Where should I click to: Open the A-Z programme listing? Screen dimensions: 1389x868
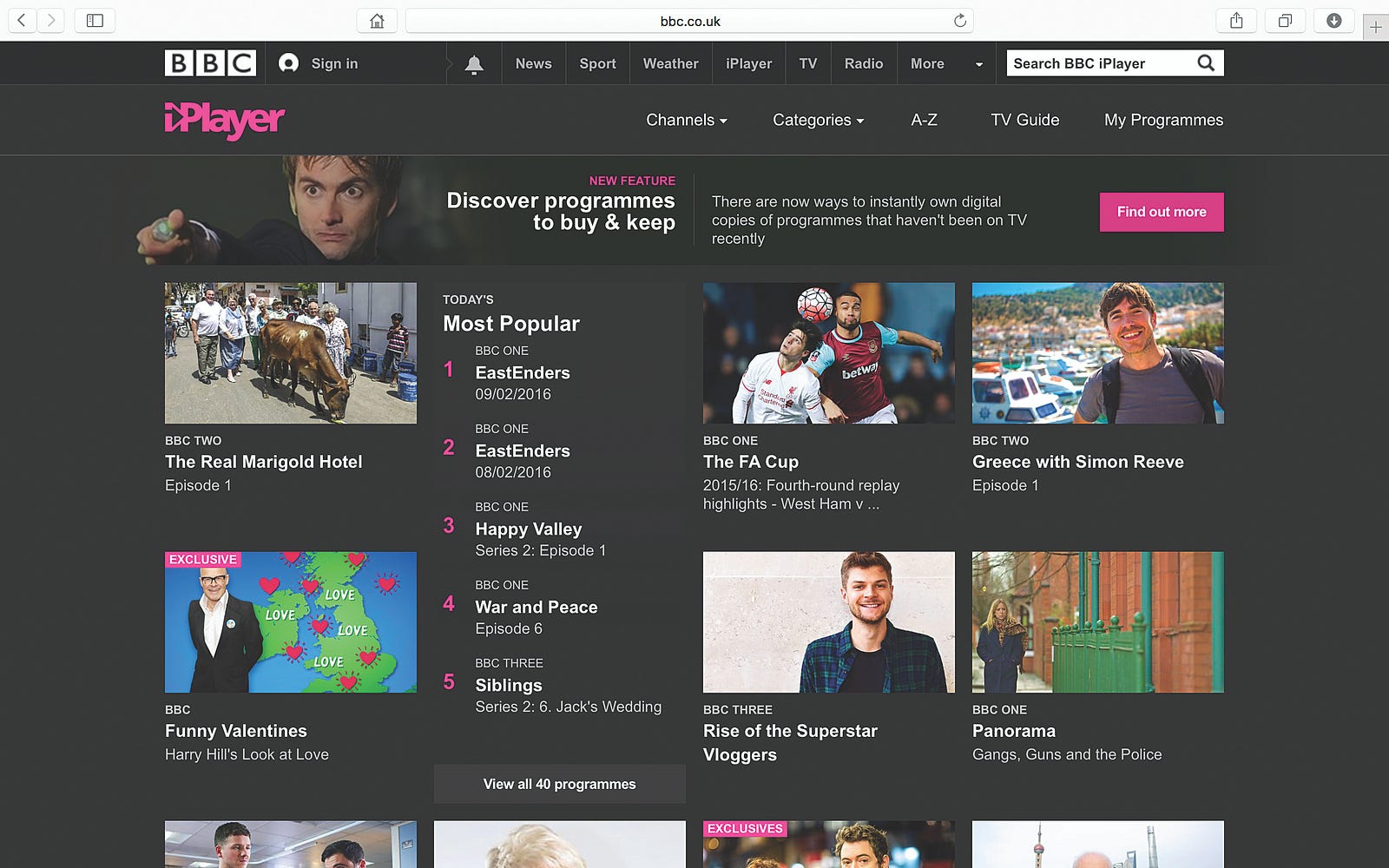[x=924, y=120]
